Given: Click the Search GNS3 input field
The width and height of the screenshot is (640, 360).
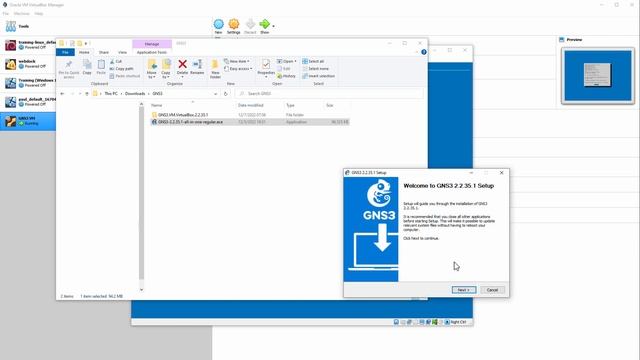Looking at the screenshot, I should tap(329, 93).
